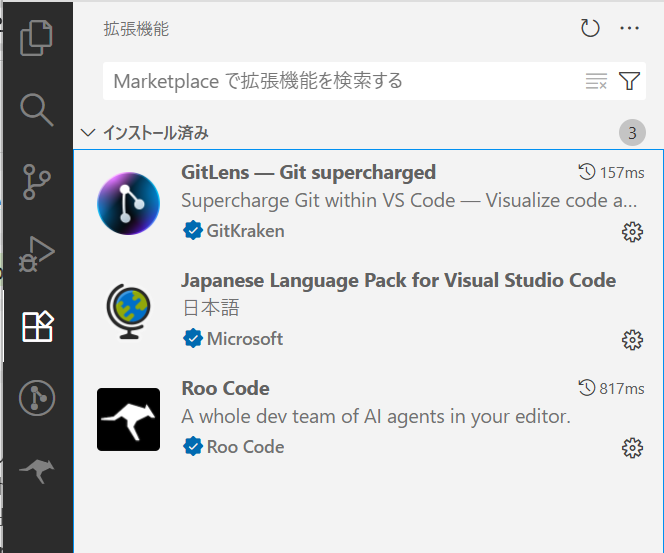Click the 日本語 description text

click(211, 308)
